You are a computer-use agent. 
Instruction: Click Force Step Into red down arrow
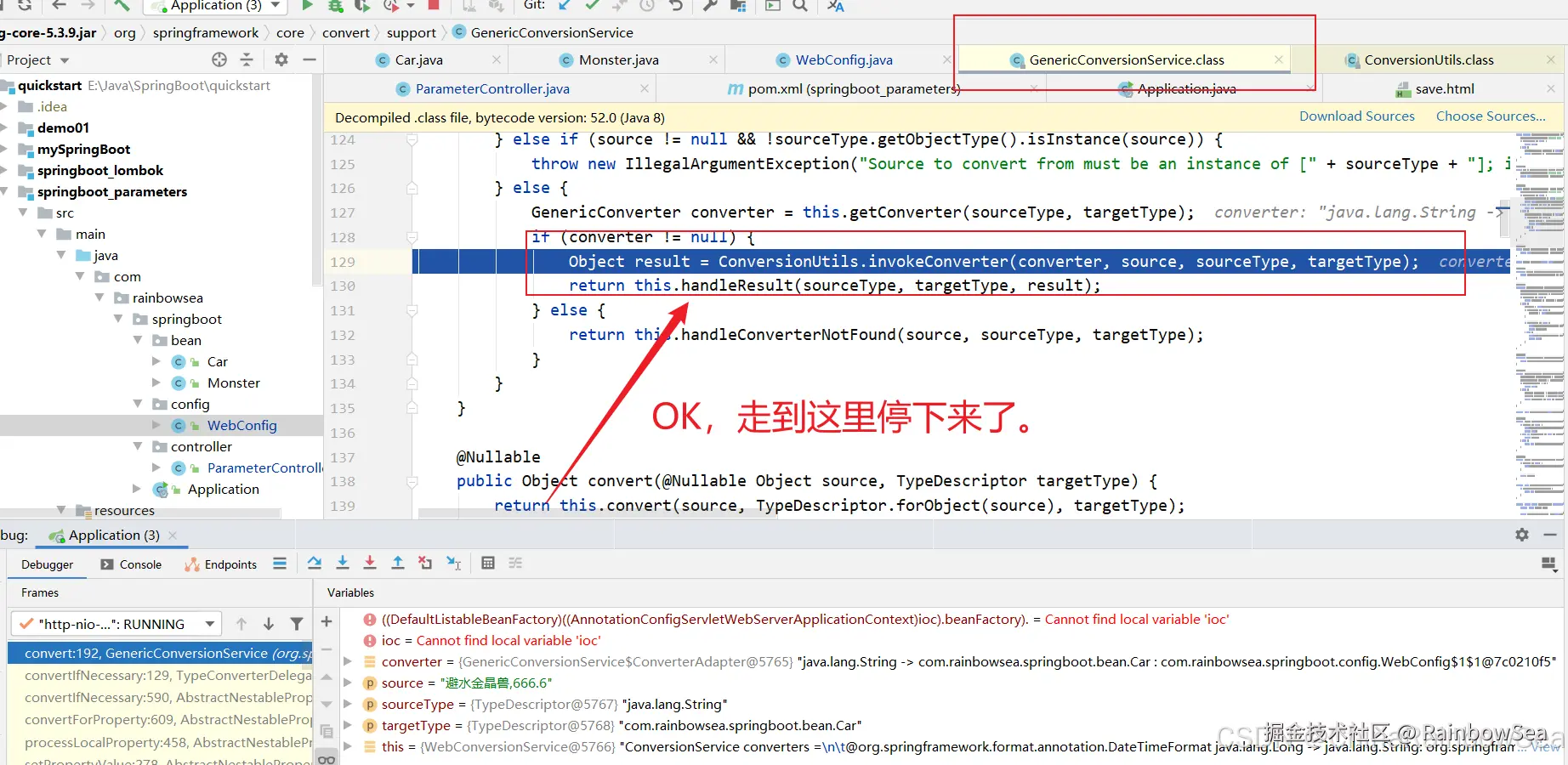pos(370,563)
